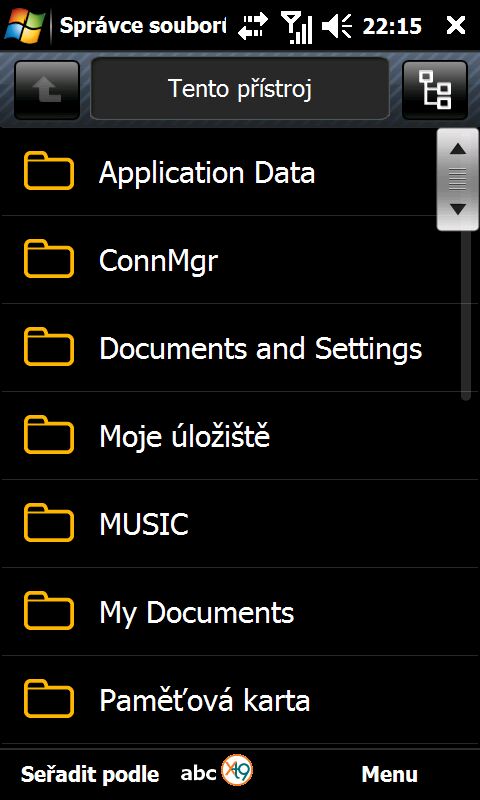Open the Menu softkey
The height and width of the screenshot is (800, 480).
coord(390,774)
